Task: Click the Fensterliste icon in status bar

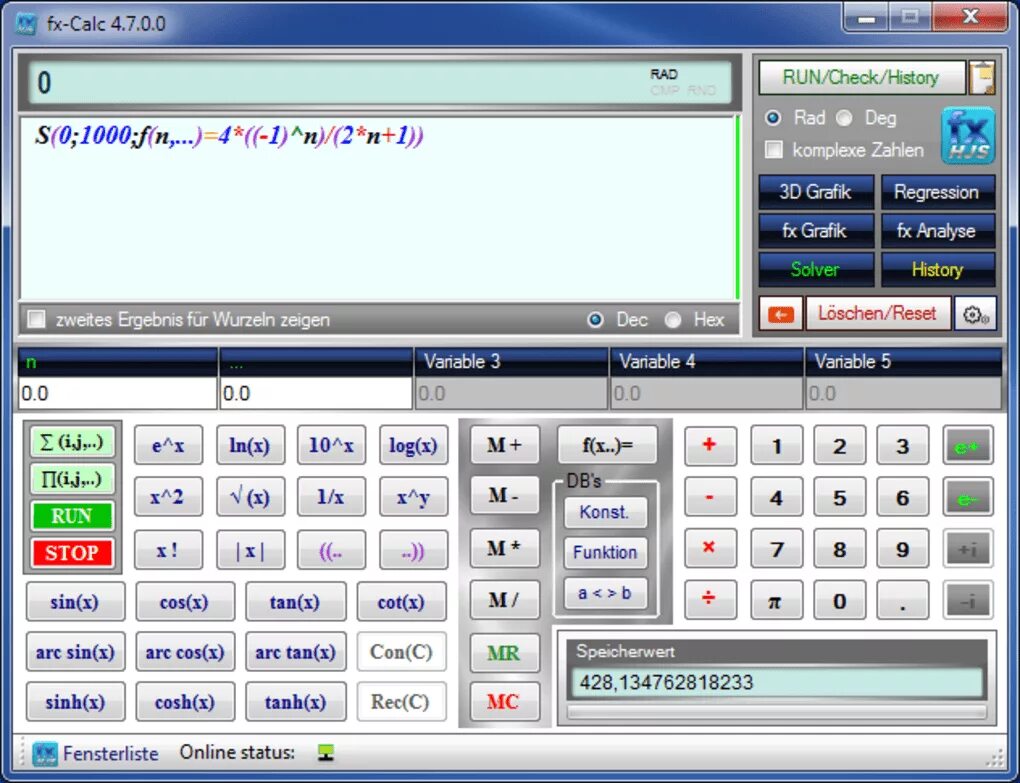Action: click(44, 754)
